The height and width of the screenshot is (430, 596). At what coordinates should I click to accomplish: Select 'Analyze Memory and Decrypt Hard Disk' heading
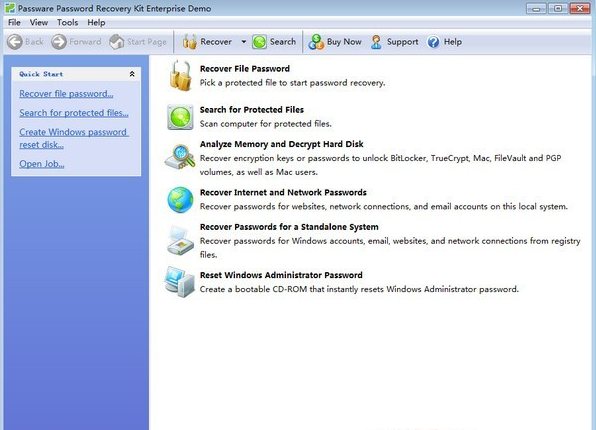(282, 144)
